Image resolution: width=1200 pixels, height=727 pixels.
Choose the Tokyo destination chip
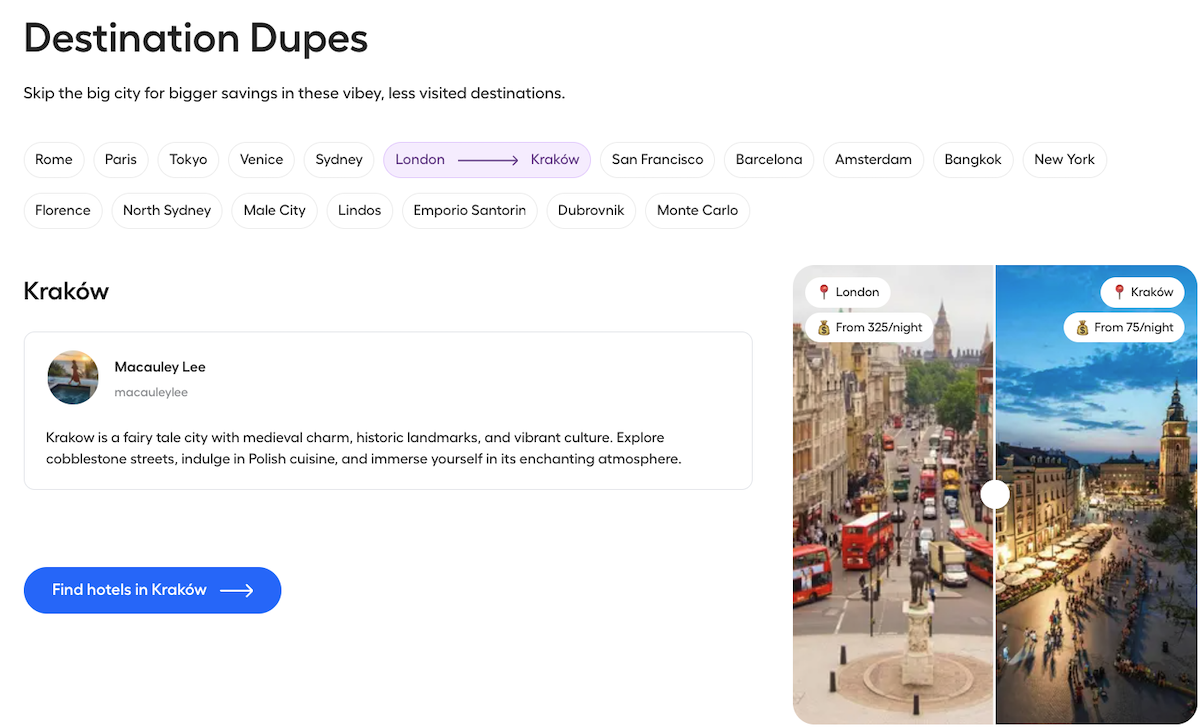(188, 160)
